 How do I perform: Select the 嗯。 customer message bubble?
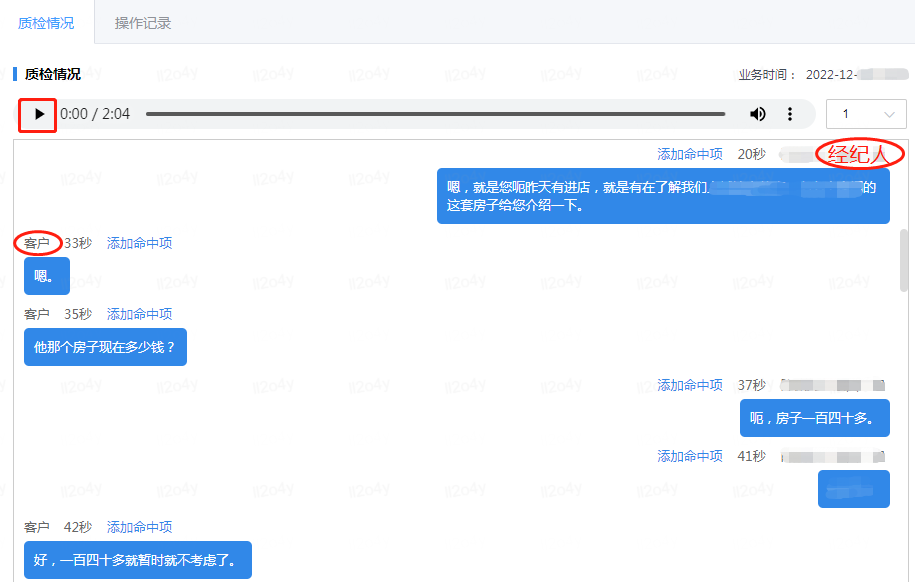pyautogui.click(x=46, y=276)
